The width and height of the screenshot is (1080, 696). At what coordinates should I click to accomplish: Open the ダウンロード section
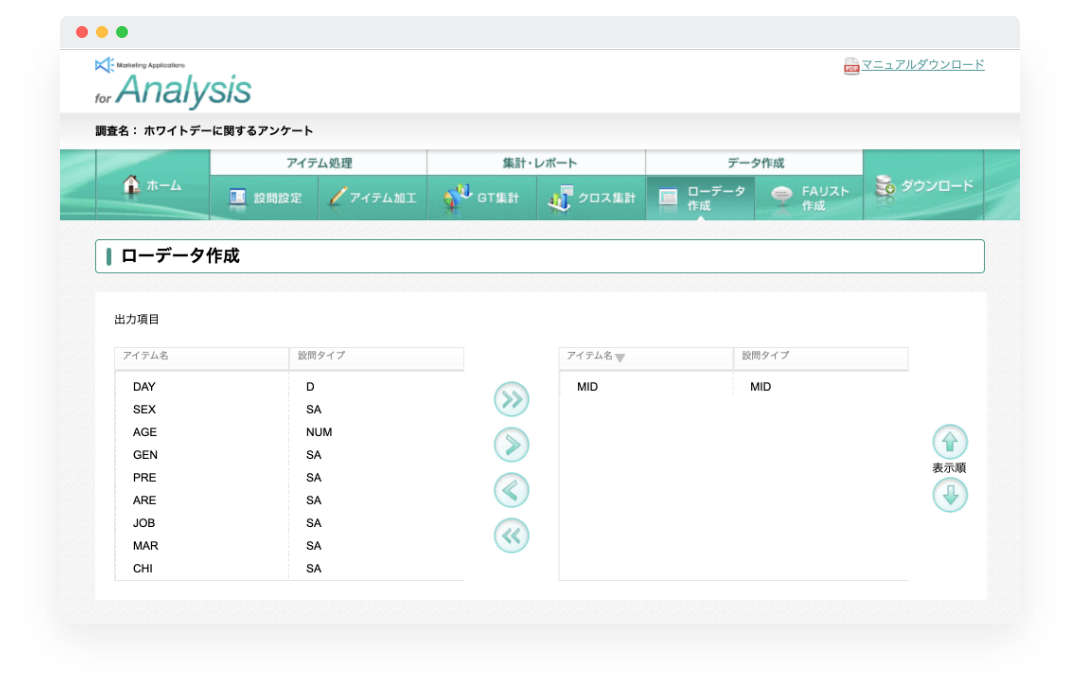(x=923, y=185)
